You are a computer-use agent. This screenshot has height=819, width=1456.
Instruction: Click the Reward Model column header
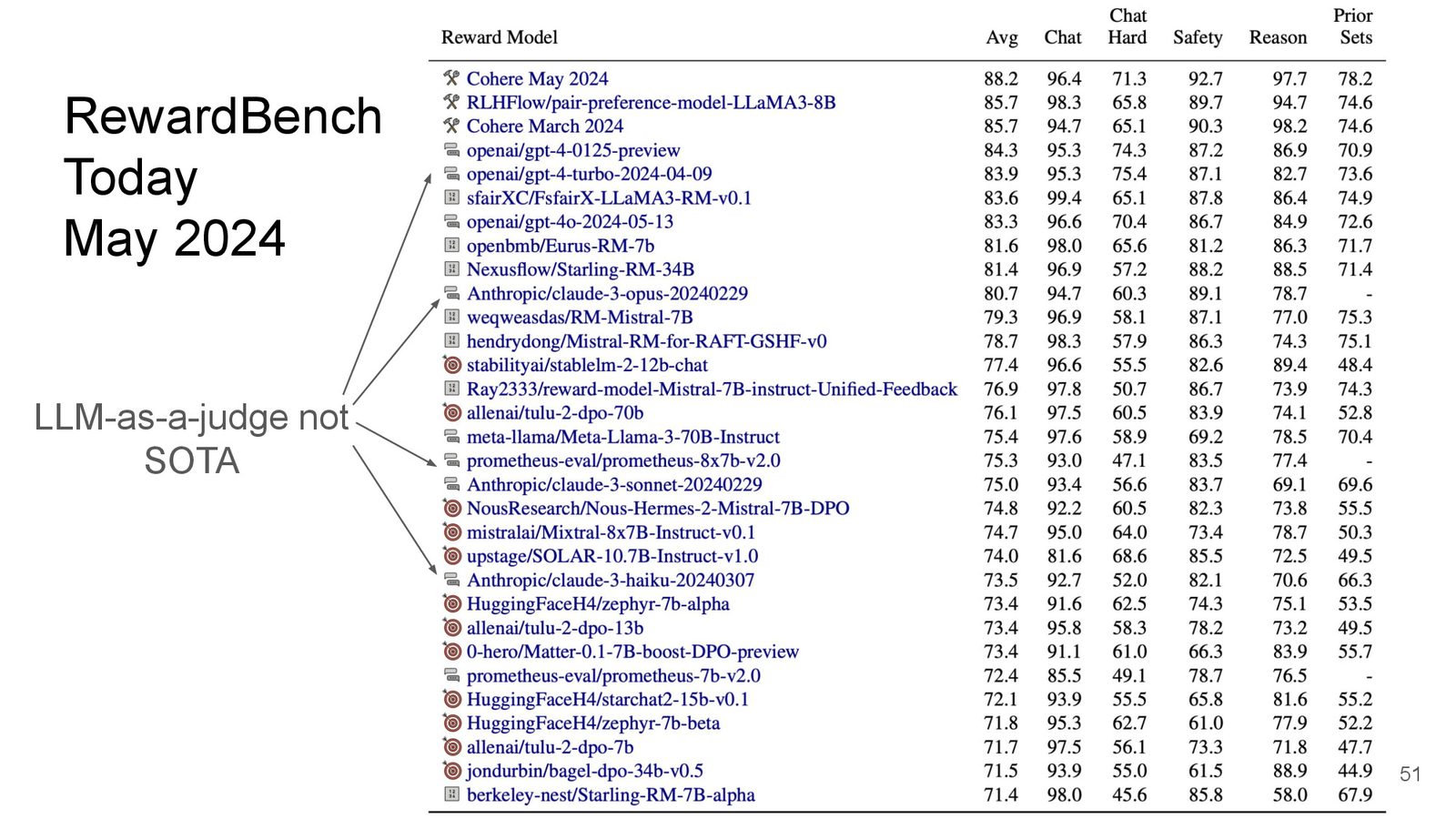(499, 37)
